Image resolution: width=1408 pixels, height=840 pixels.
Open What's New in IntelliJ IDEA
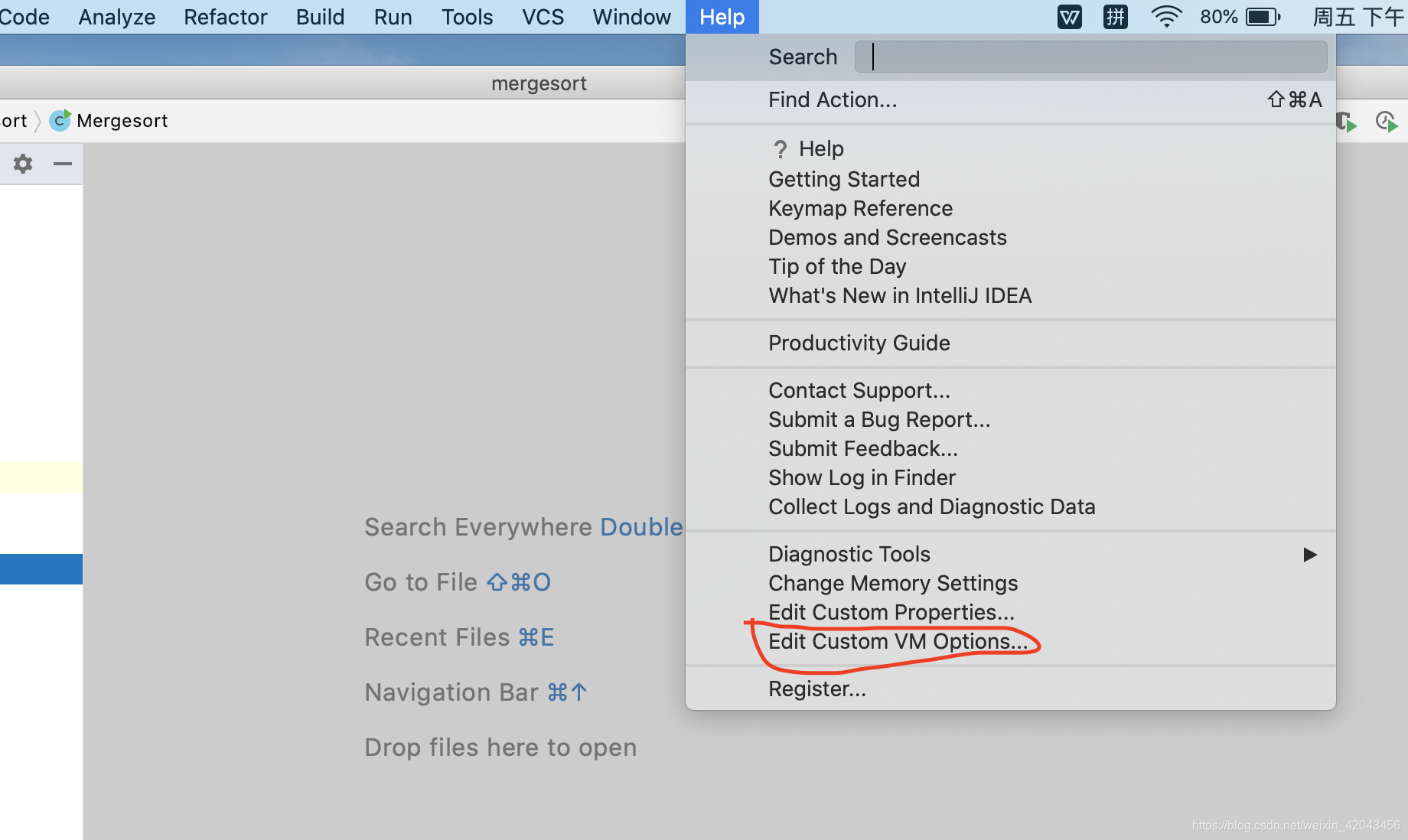[900, 295]
